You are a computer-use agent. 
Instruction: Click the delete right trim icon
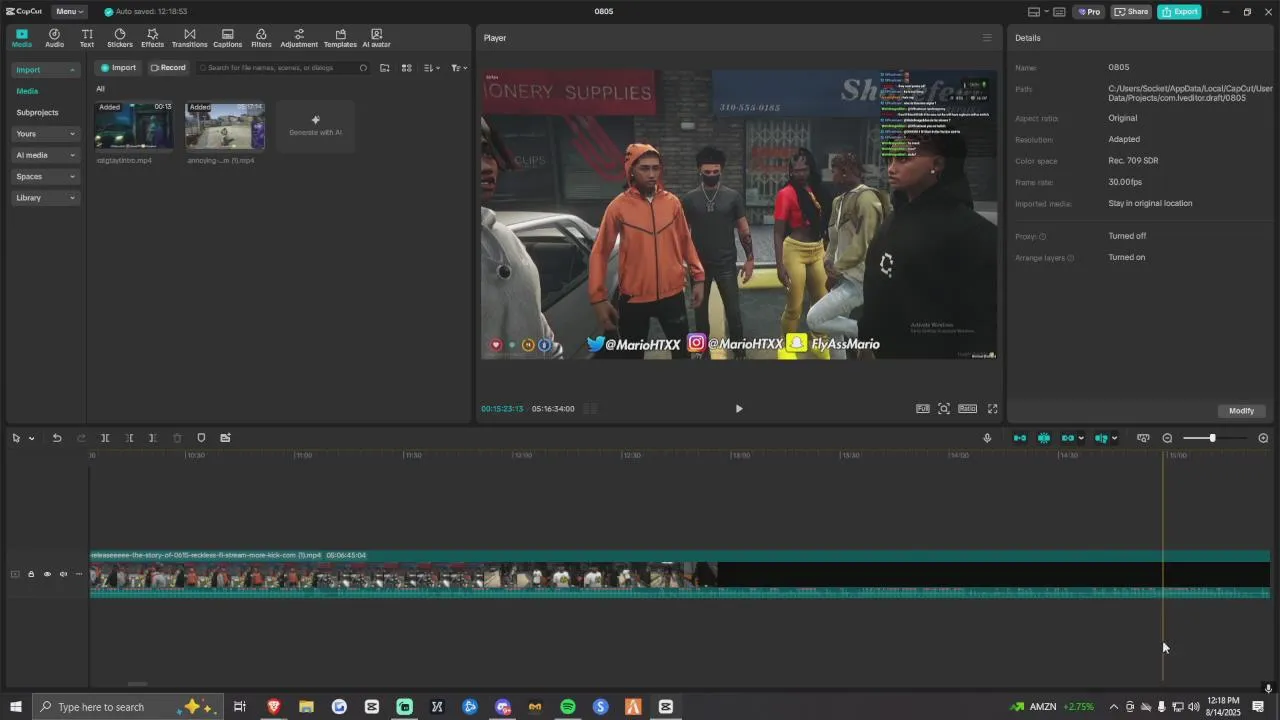152,438
